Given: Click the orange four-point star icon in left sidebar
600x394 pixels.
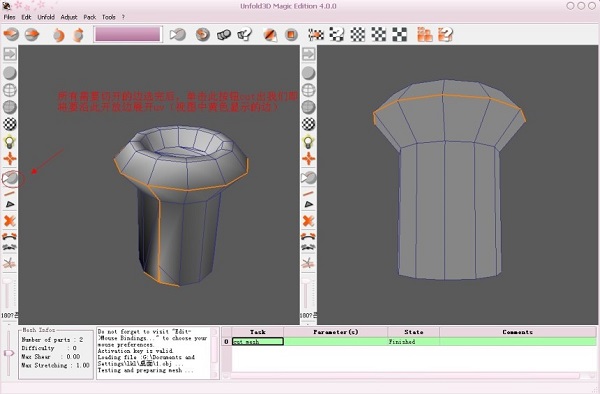Looking at the screenshot, I should [x=10, y=159].
